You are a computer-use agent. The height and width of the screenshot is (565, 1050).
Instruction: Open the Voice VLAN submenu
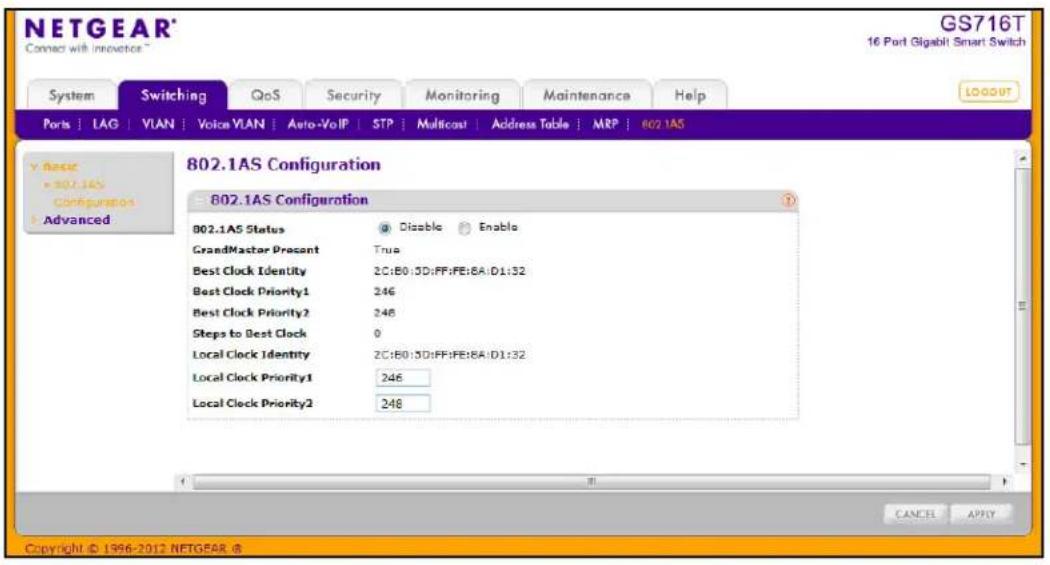pyautogui.click(x=231, y=124)
